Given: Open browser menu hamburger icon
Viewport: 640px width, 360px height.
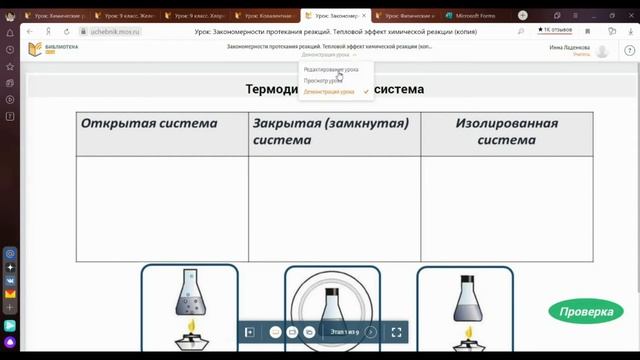Looking at the screenshot, I should tap(575, 16).
